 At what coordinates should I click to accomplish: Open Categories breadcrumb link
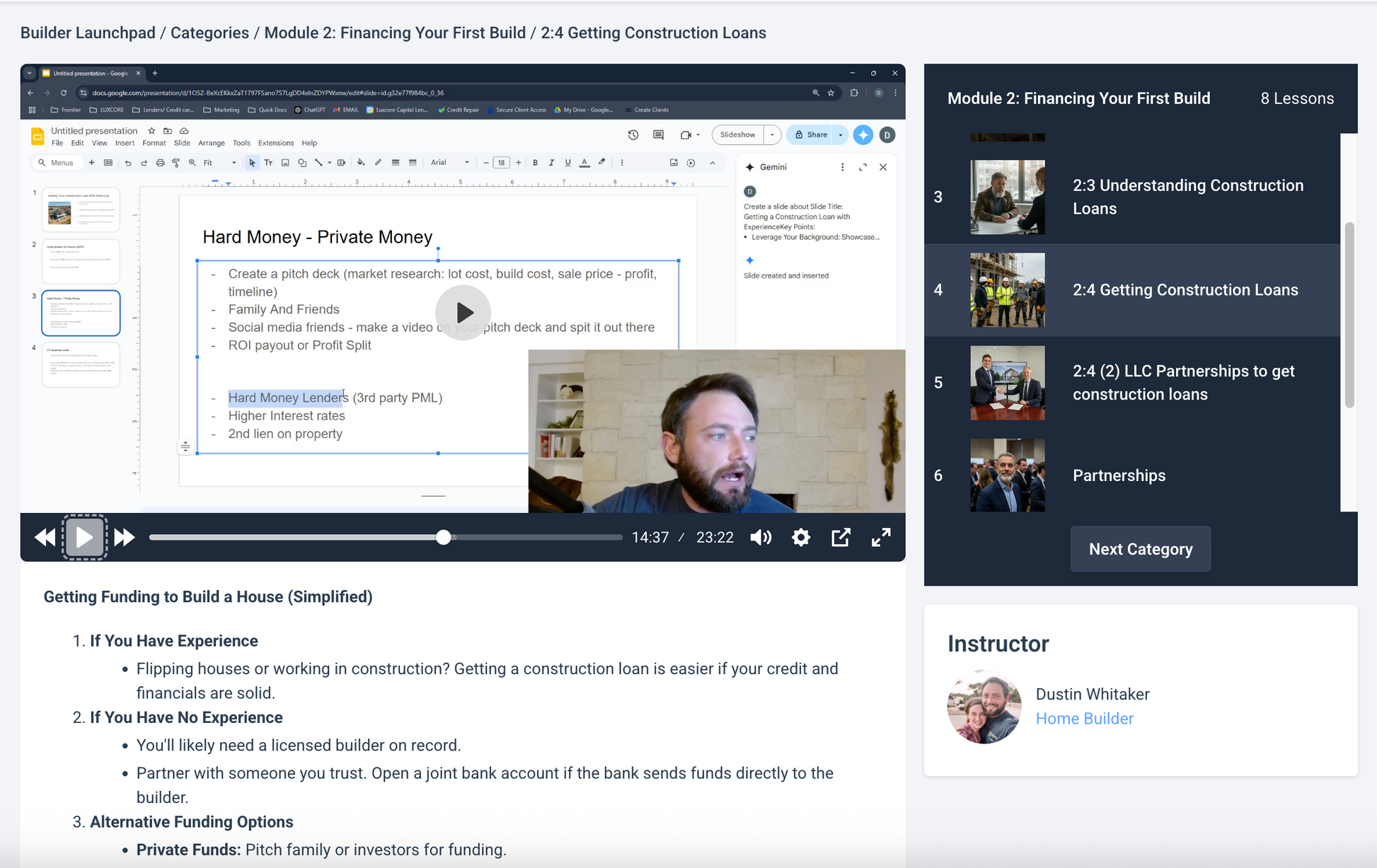[x=209, y=33]
